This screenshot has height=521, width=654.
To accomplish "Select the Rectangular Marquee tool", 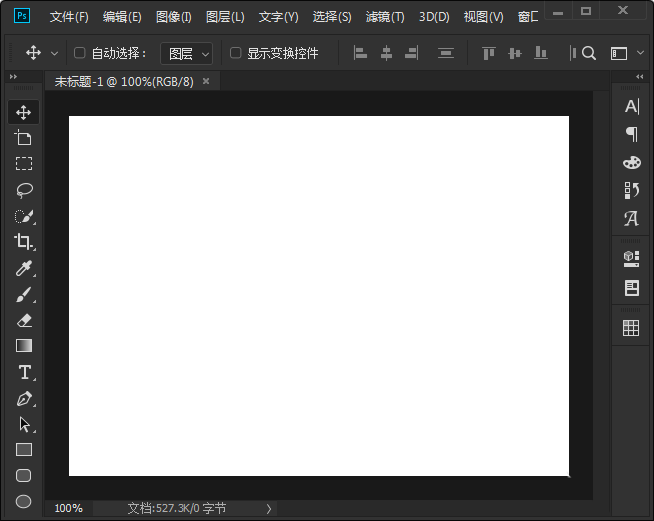I will (x=24, y=164).
